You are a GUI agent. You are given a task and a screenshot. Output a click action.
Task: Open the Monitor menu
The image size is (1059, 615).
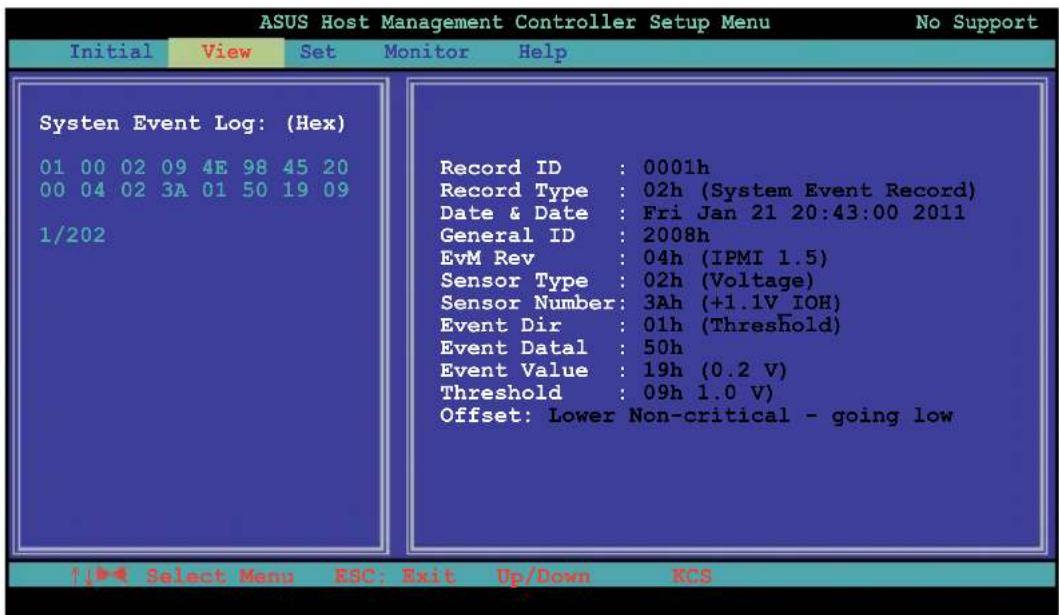click(x=426, y=52)
